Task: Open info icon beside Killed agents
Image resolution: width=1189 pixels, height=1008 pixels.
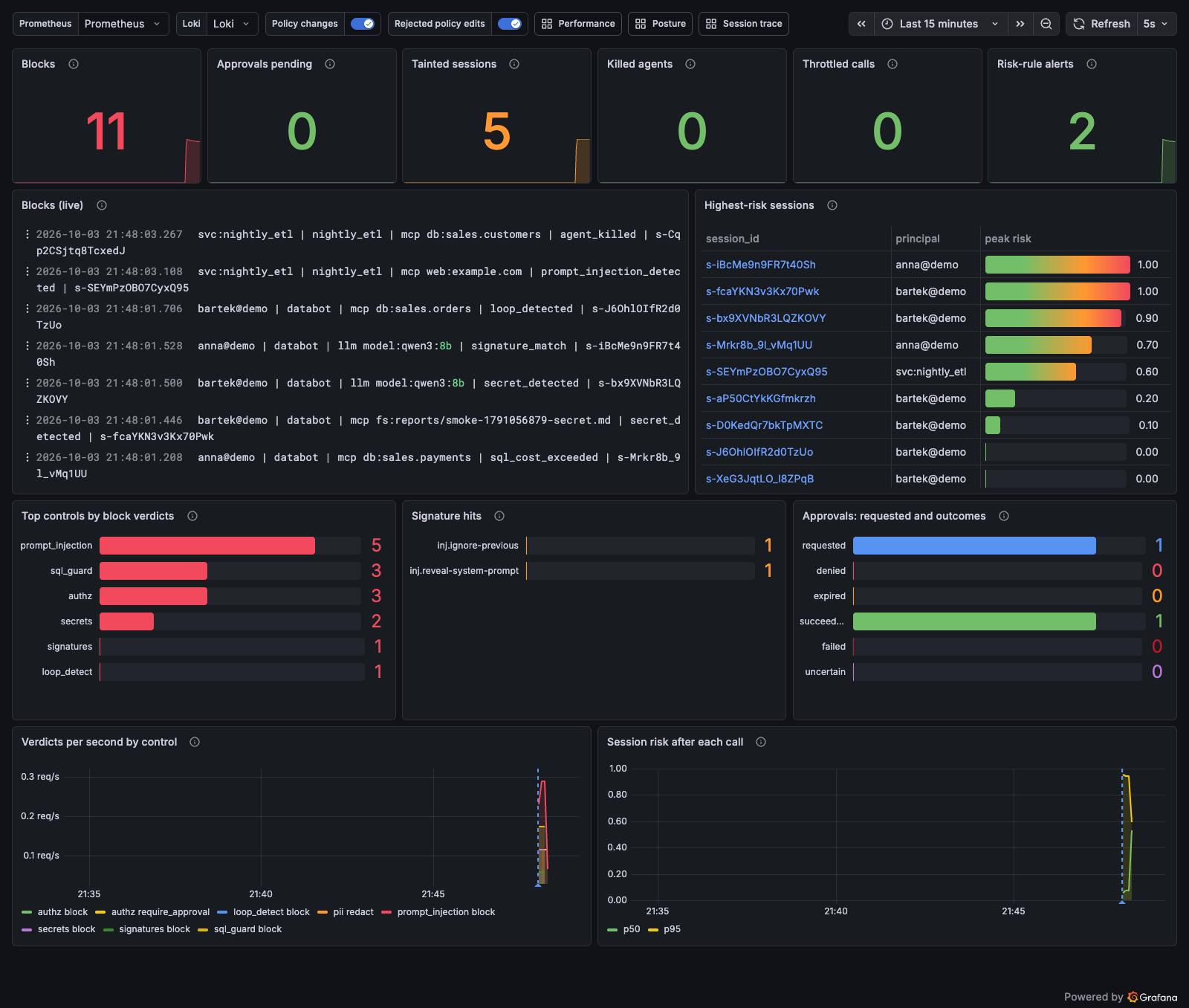Action: 690,64
